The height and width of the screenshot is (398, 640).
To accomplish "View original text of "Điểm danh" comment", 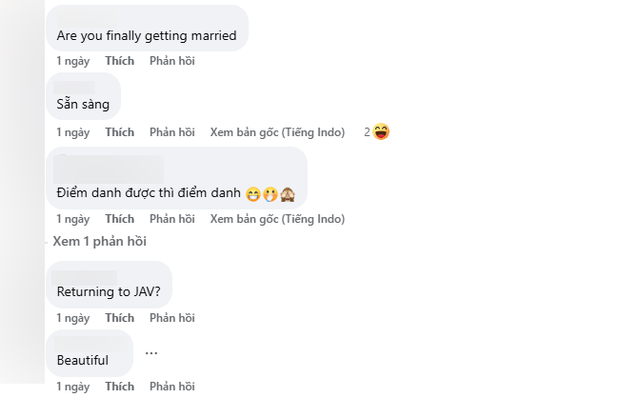I will (x=277, y=219).
